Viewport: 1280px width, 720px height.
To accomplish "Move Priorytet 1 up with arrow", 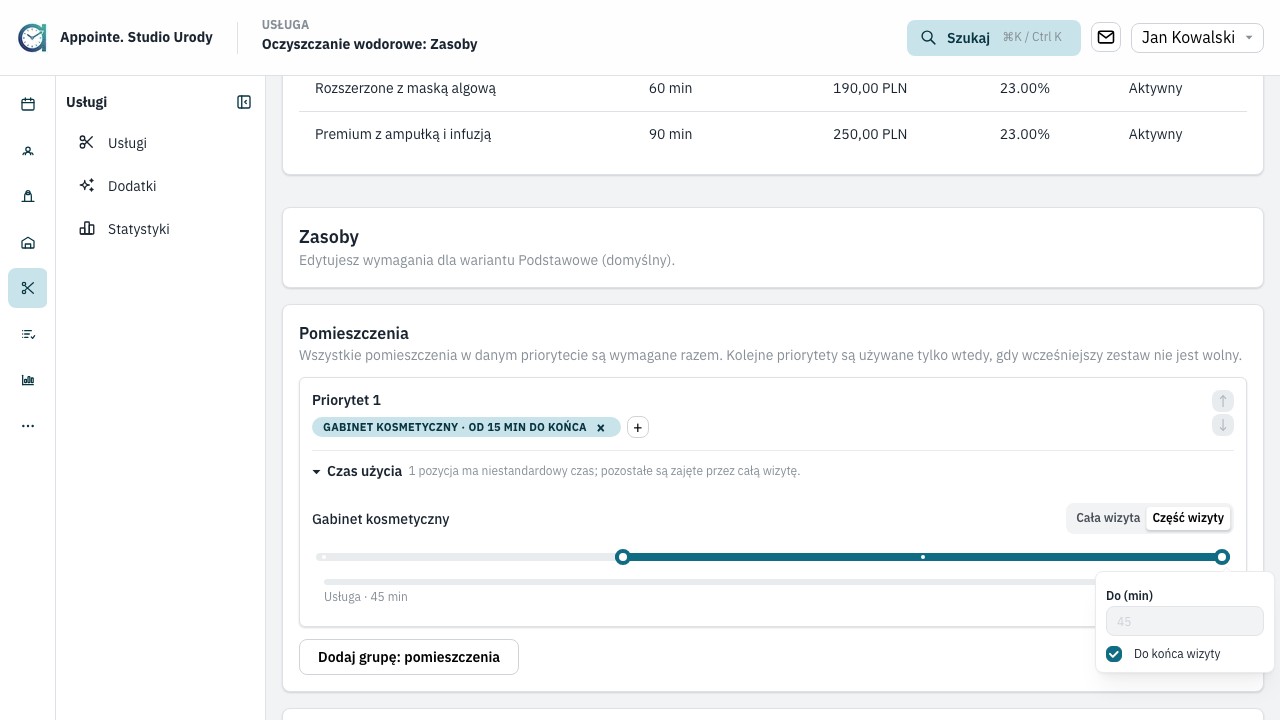I will coord(1223,401).
